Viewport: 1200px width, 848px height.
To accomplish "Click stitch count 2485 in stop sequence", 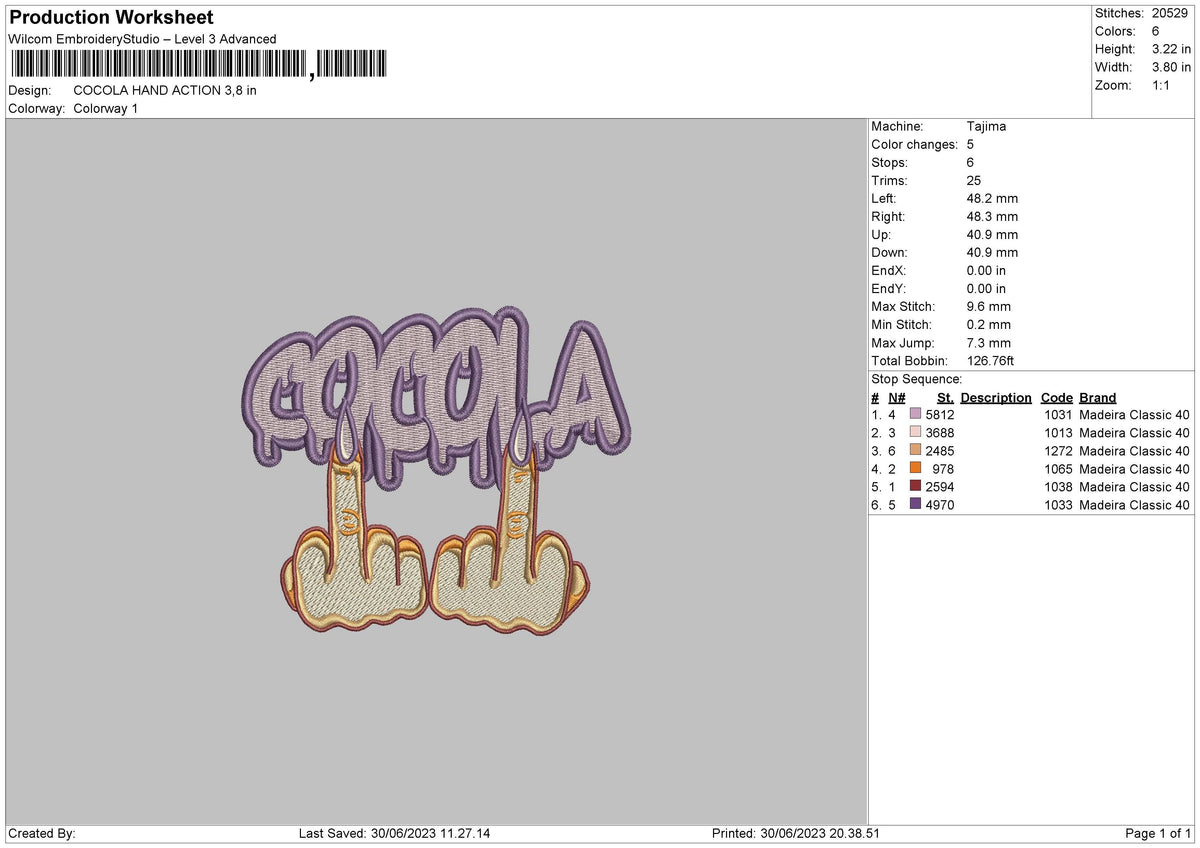I will [940, 450].
